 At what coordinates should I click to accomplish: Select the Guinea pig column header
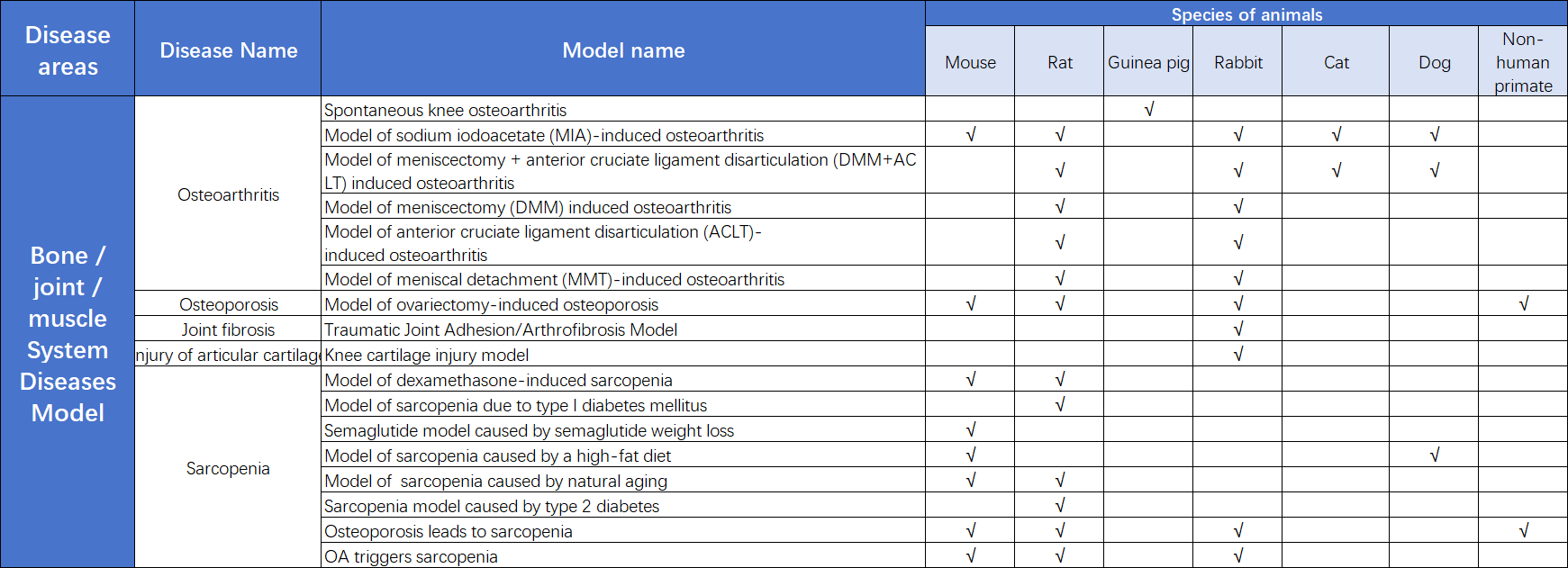coord(1148,62)
